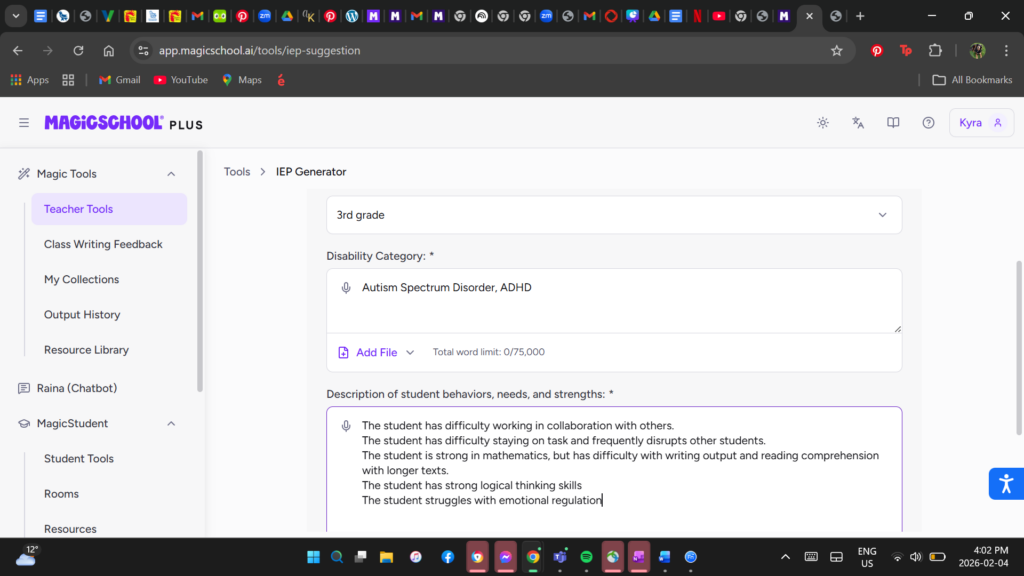1024x576 pixels.
Task: Click the microphone icon in Disability Category field
Action: pyautogui.click(x=346, y=288)
